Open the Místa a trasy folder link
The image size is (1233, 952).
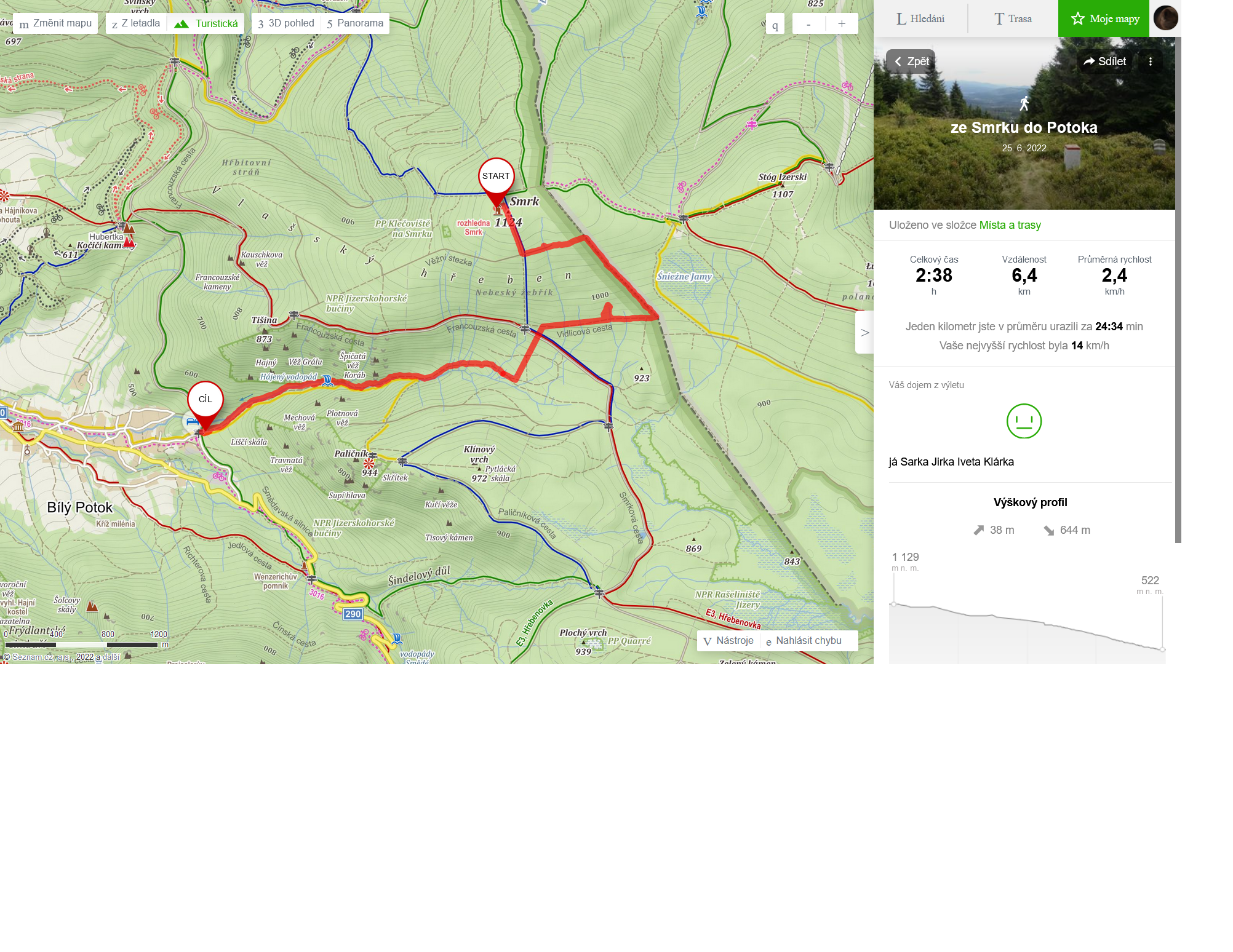pos(1010,225)
